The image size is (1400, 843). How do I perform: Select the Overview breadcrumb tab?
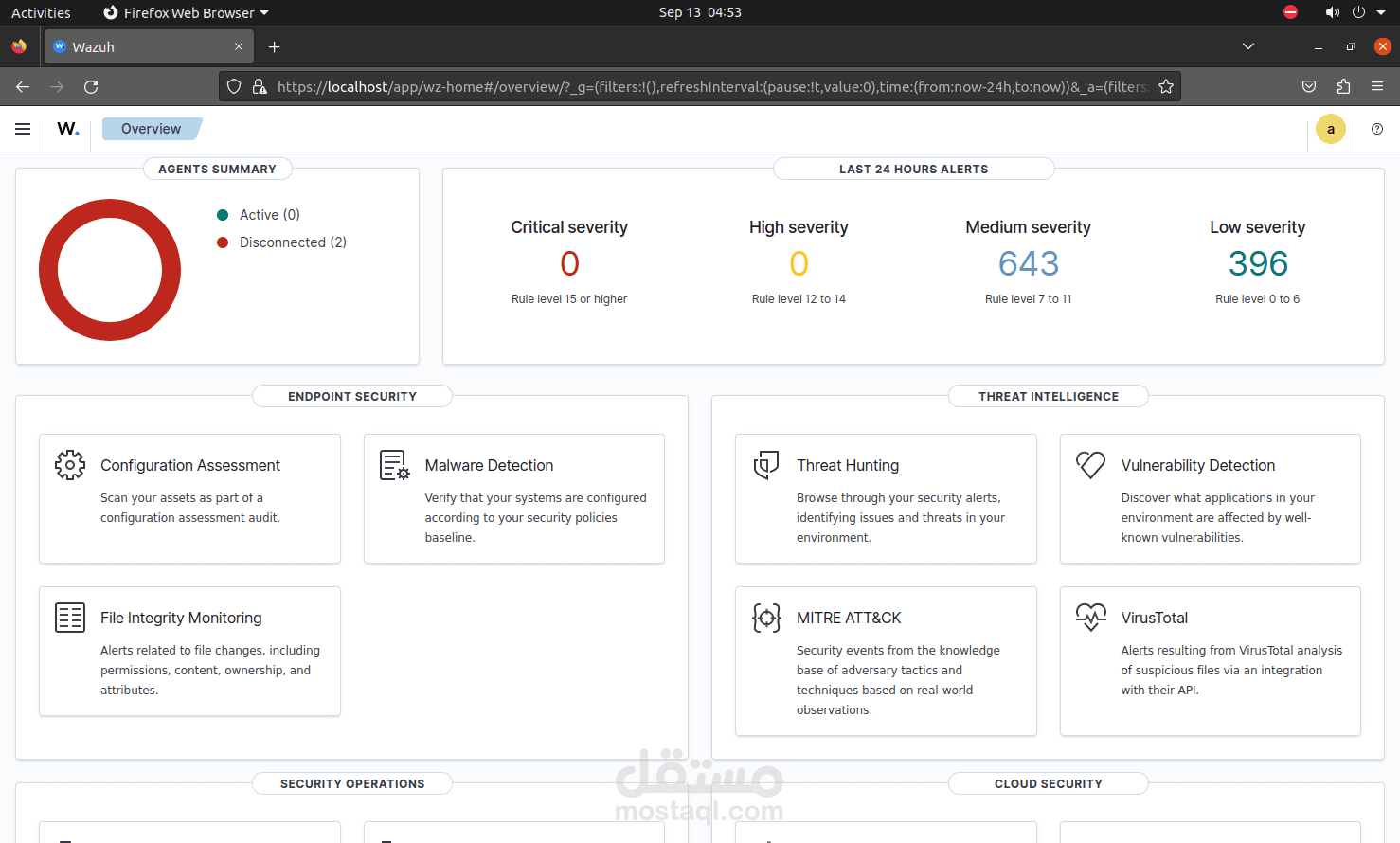click(x=152, y=129)
